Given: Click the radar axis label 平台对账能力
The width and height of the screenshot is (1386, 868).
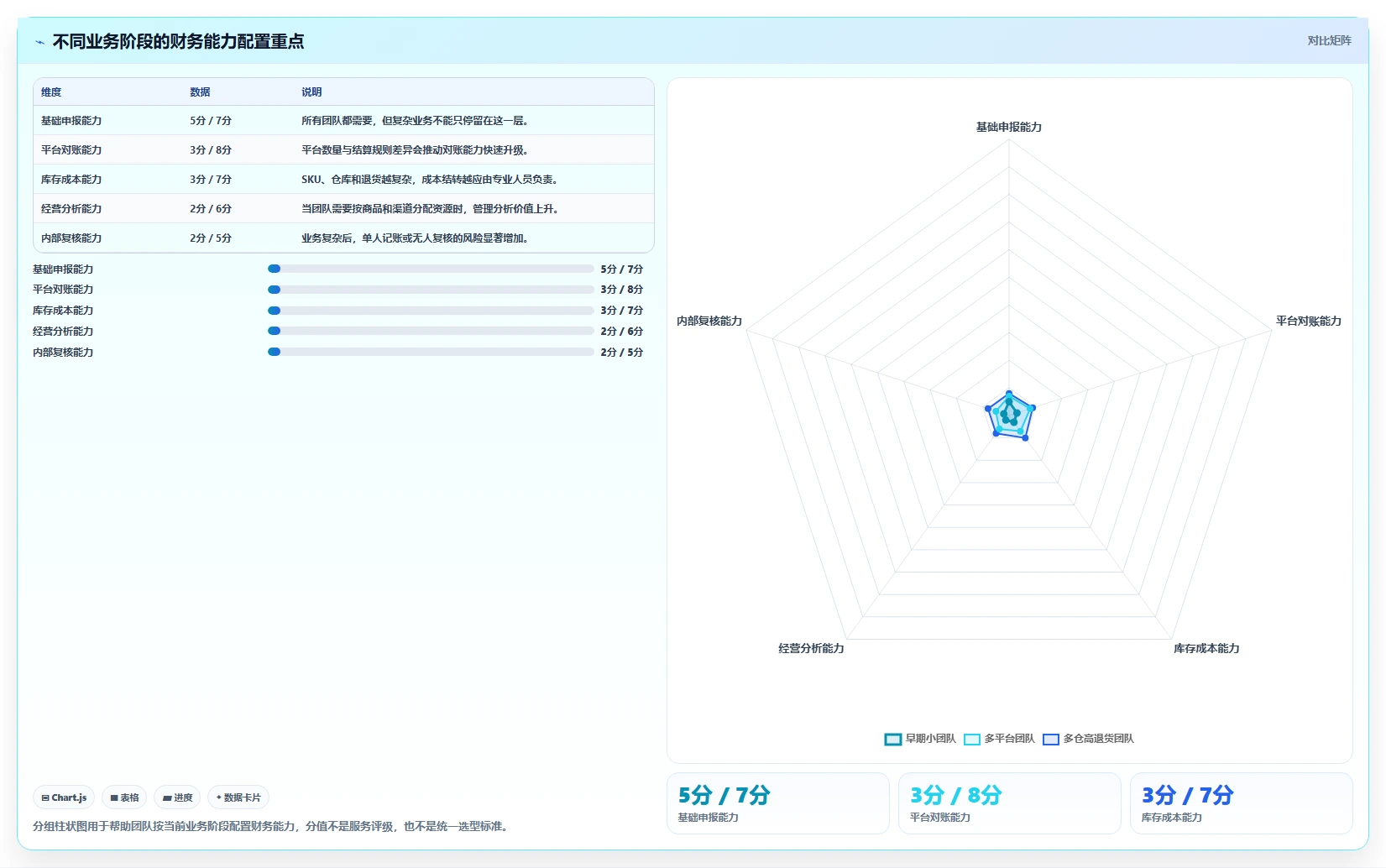Looking at the screenshot, I should click(1308, 322).
